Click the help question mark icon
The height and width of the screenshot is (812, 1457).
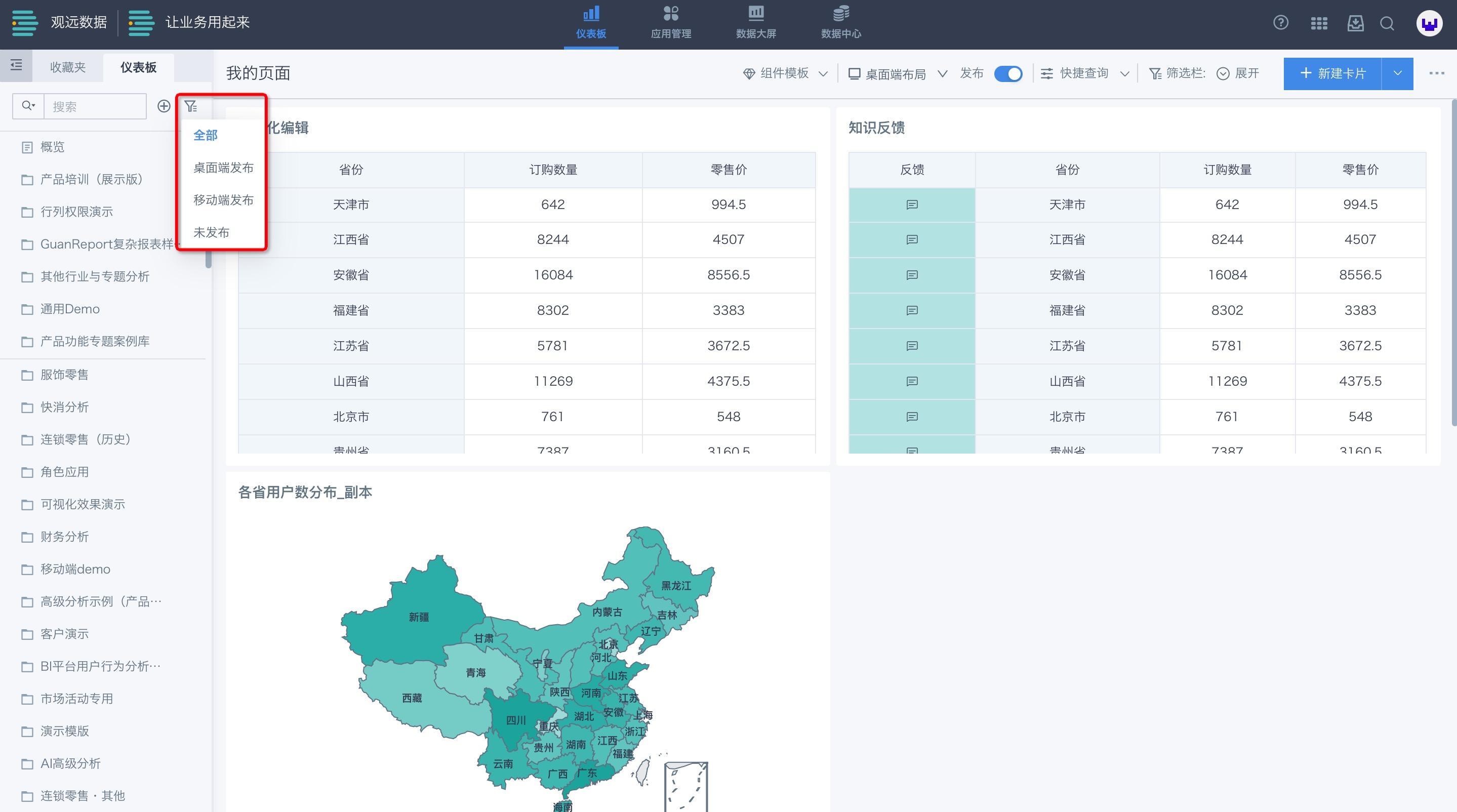click(x=1280, y=23)
